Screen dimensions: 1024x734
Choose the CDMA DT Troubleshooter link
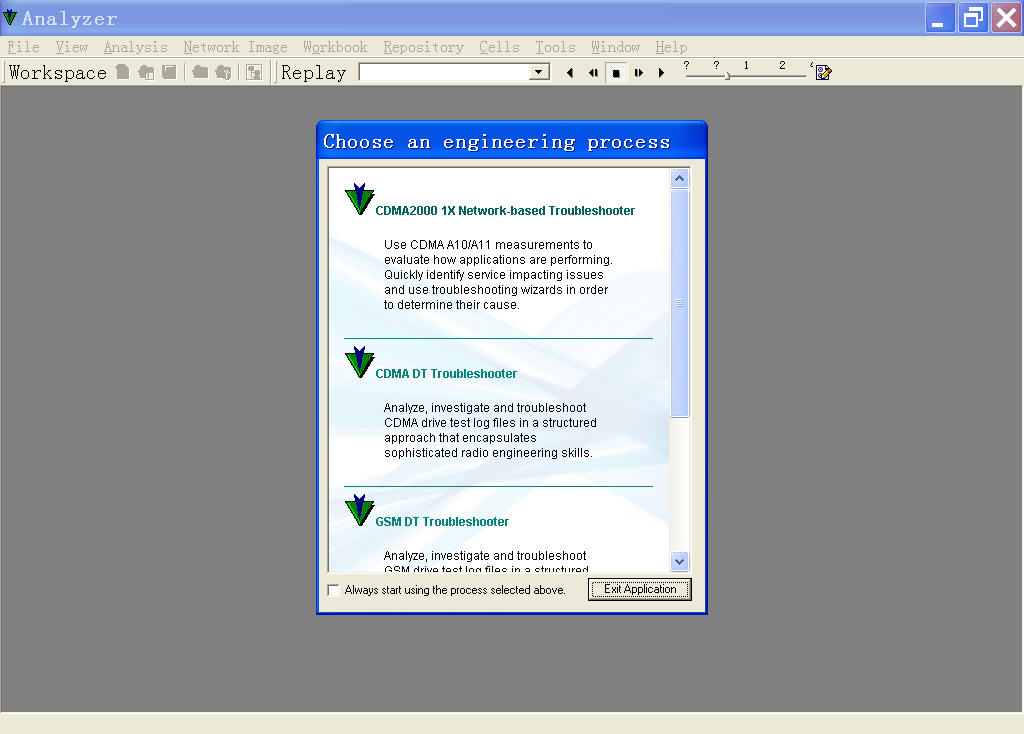pos(446,374)
